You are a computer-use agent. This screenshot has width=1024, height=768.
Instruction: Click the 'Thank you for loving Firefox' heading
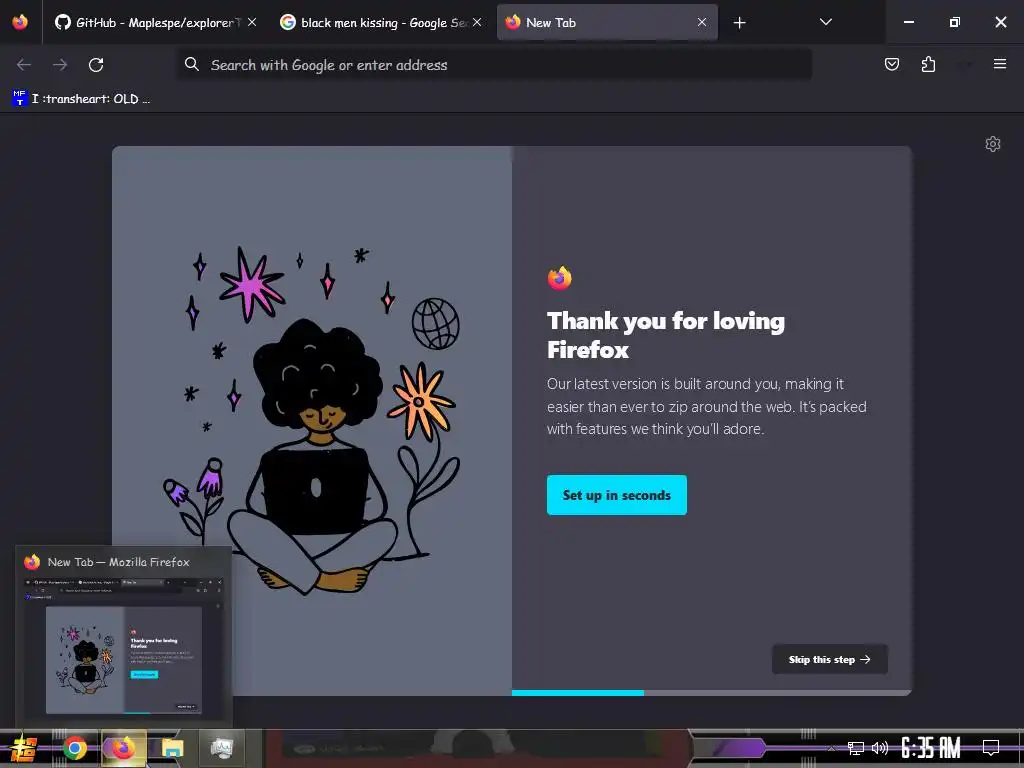pos(665,335)
